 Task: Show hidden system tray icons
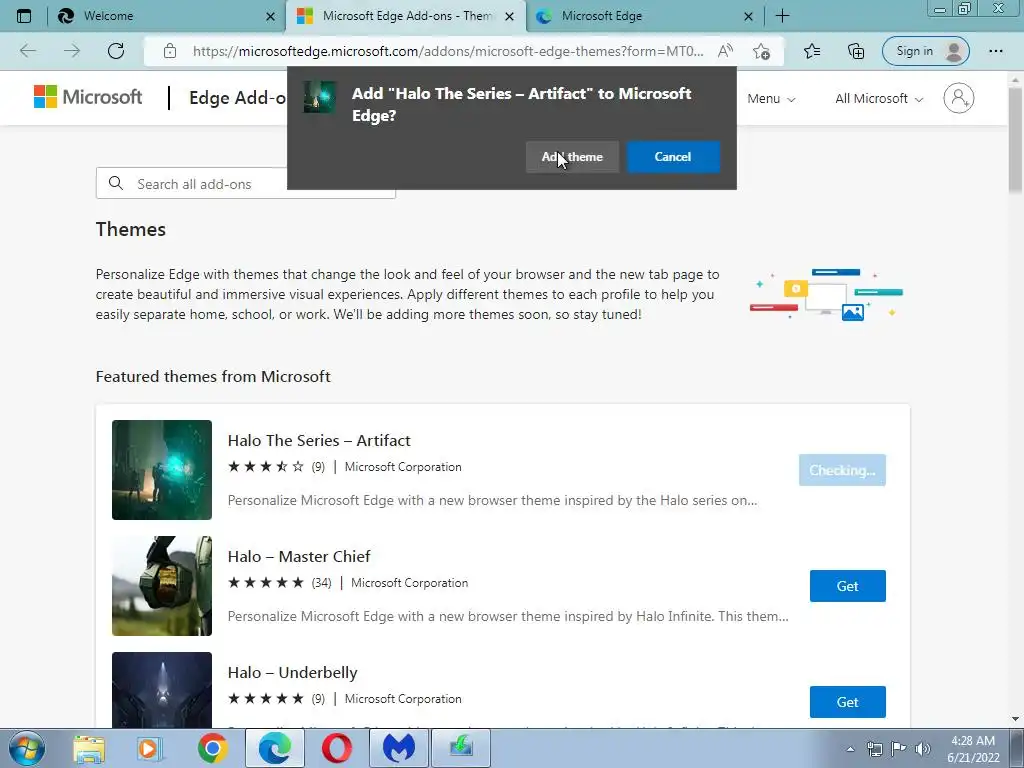pos(850,749)
